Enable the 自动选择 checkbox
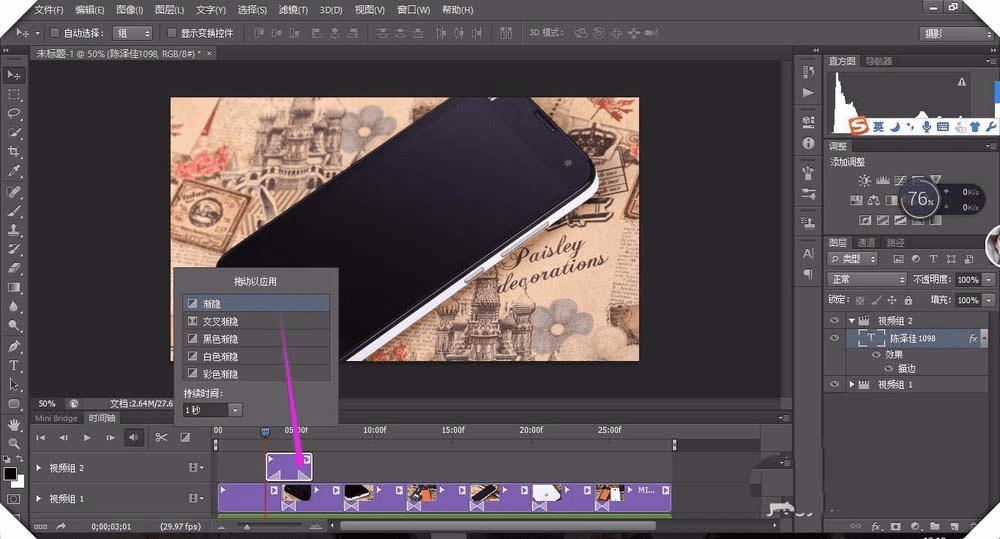This screenshot has height=539, width=1000. tap(54, 33)
